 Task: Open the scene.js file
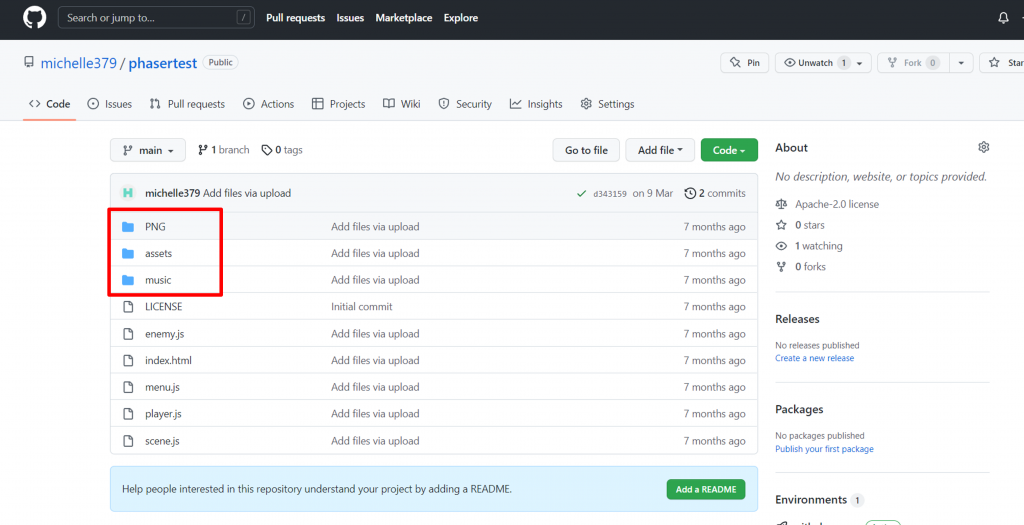click(x=162, y=441)
